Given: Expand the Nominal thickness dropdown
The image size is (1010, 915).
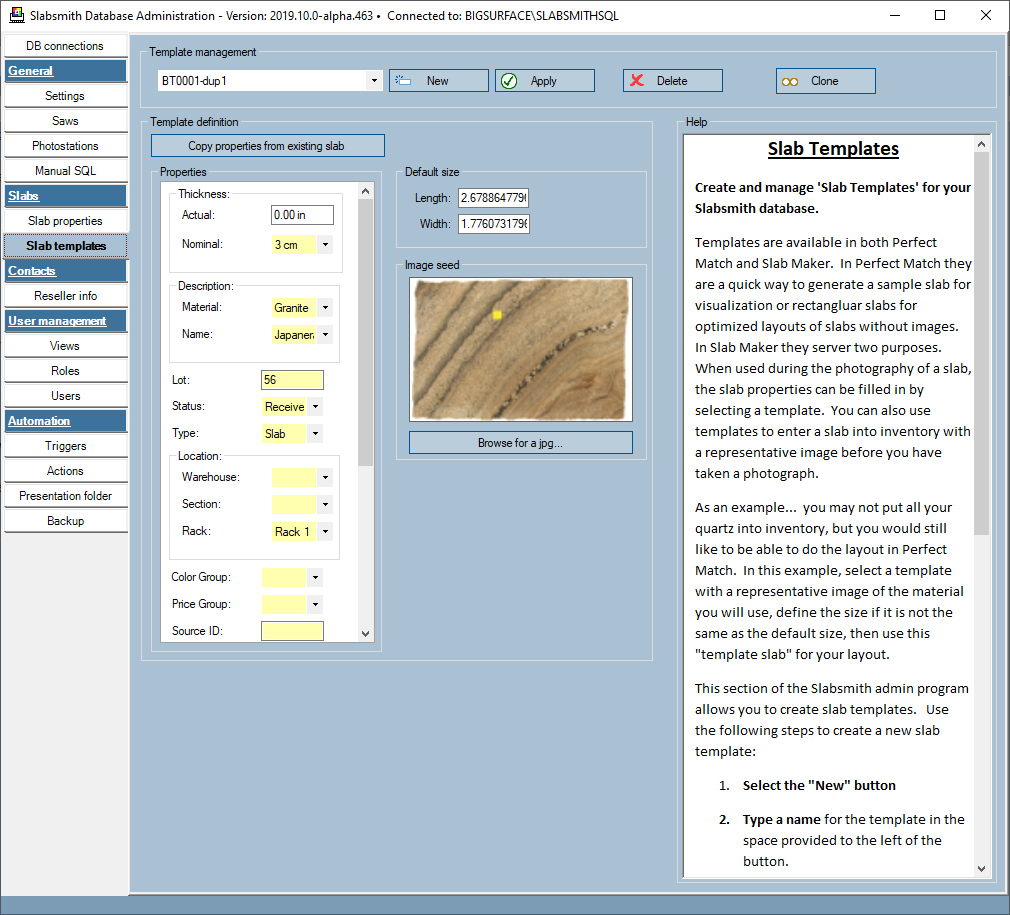Looking at the screenshot, I should click(325, 245).
